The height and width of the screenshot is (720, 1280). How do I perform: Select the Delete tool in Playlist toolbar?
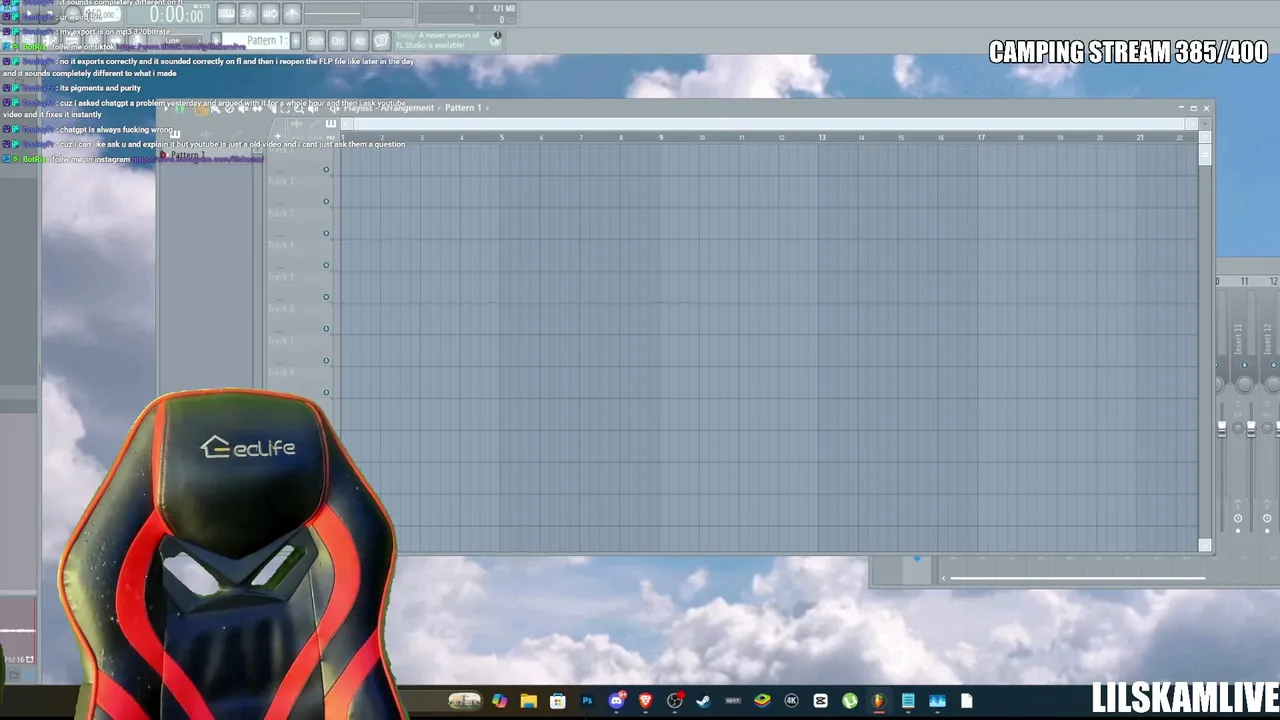click(x=231, y=108)
